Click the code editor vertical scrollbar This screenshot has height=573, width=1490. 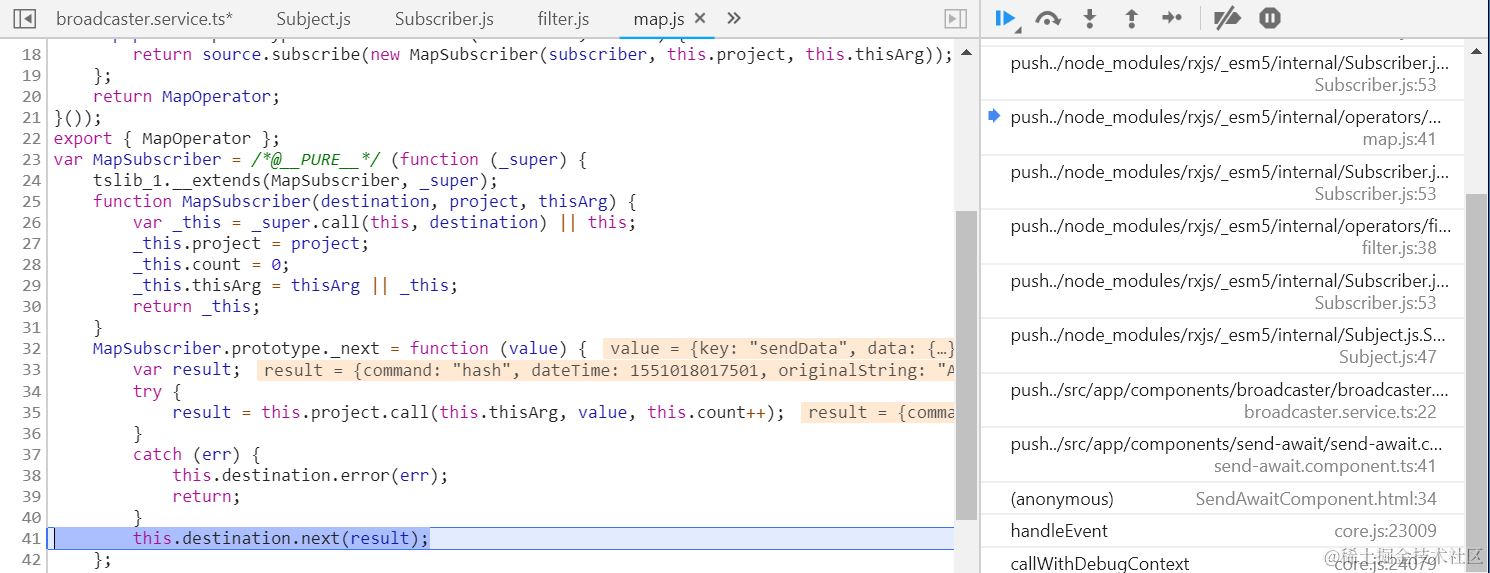tap(965, 365)
